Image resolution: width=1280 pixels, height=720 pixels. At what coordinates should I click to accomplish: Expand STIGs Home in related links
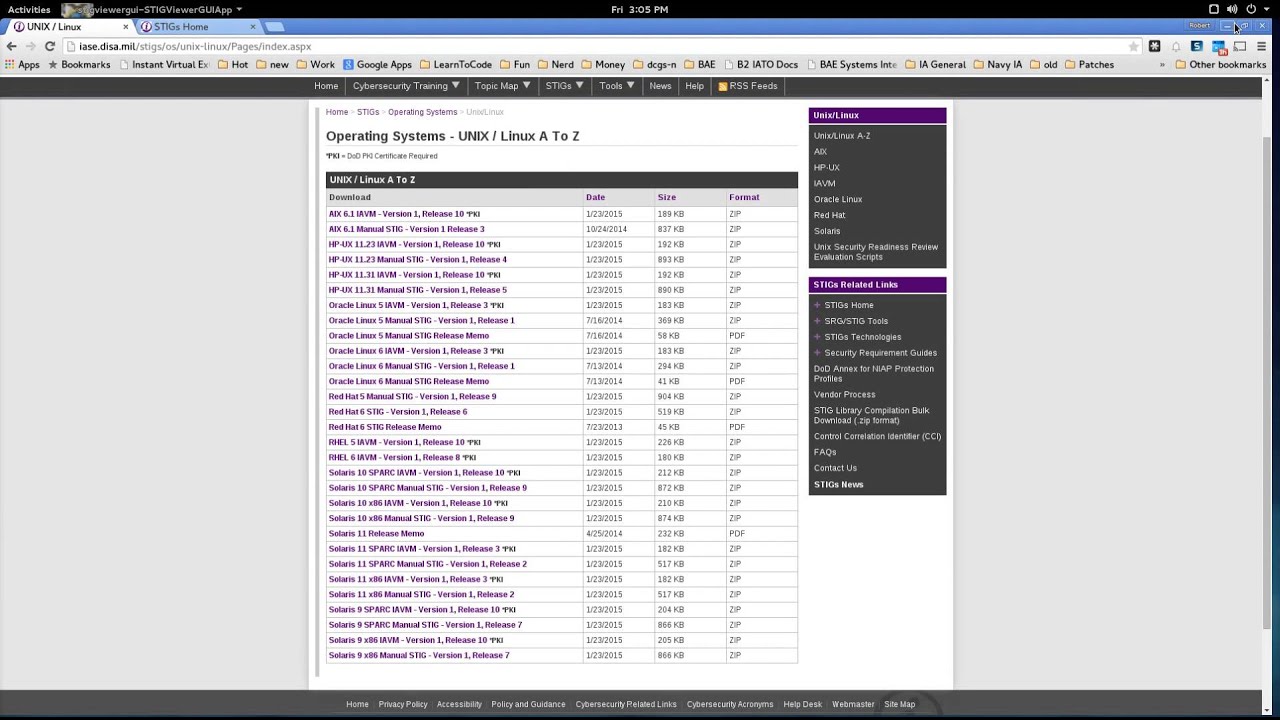pyautogui.click(x=817, y=305)
